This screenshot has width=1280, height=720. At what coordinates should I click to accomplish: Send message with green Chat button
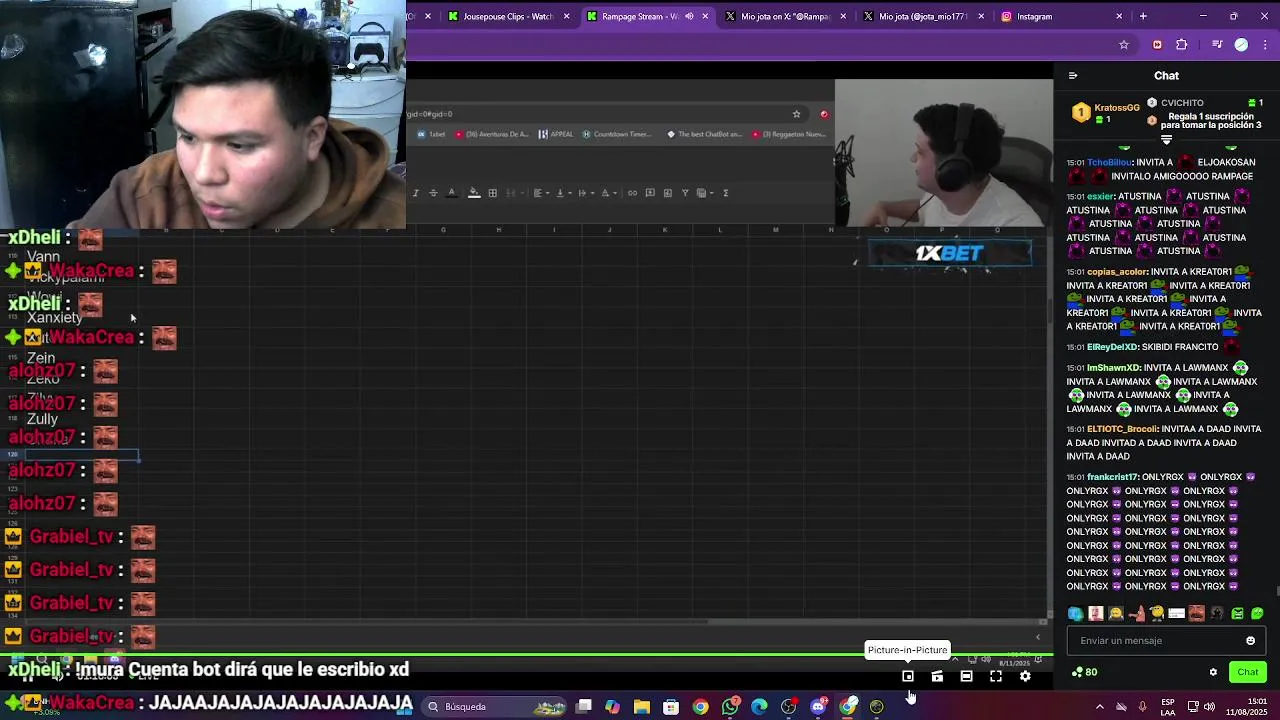pos(1248,672)
